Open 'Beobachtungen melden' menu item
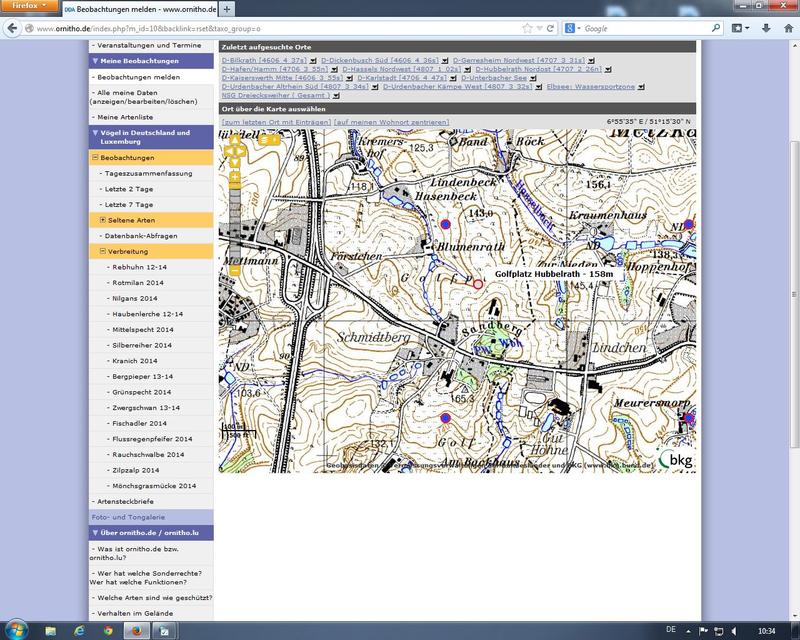 pos(138,77)
